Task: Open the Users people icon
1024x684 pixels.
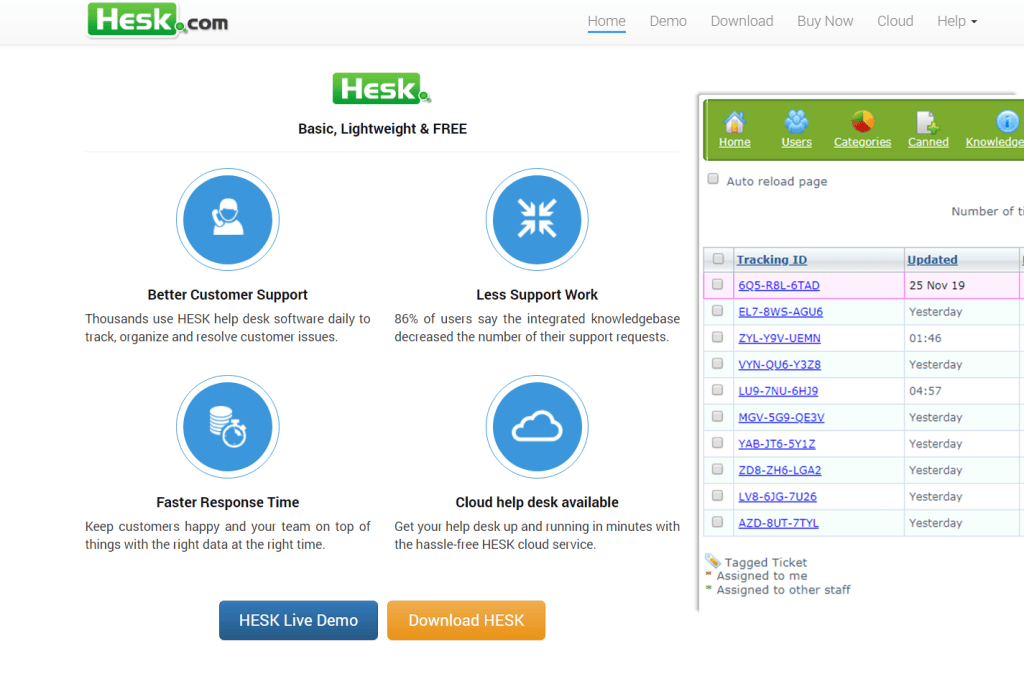Action: point(796,122)
